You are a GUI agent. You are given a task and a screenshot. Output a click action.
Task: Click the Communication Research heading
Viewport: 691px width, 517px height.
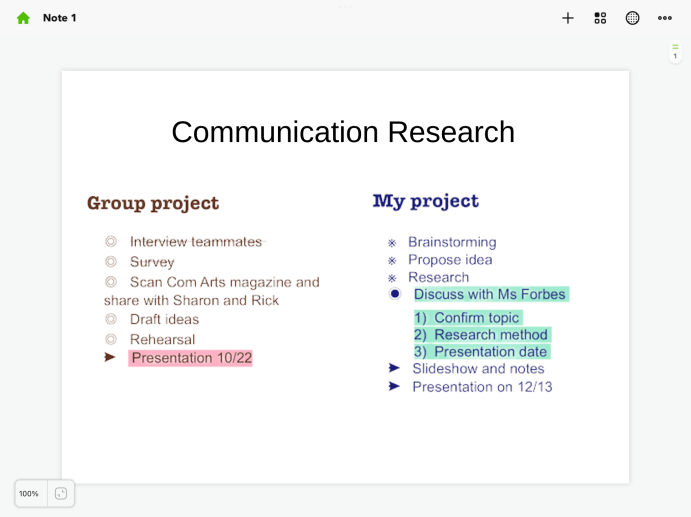pyautogui.click(x=343, y=132)
